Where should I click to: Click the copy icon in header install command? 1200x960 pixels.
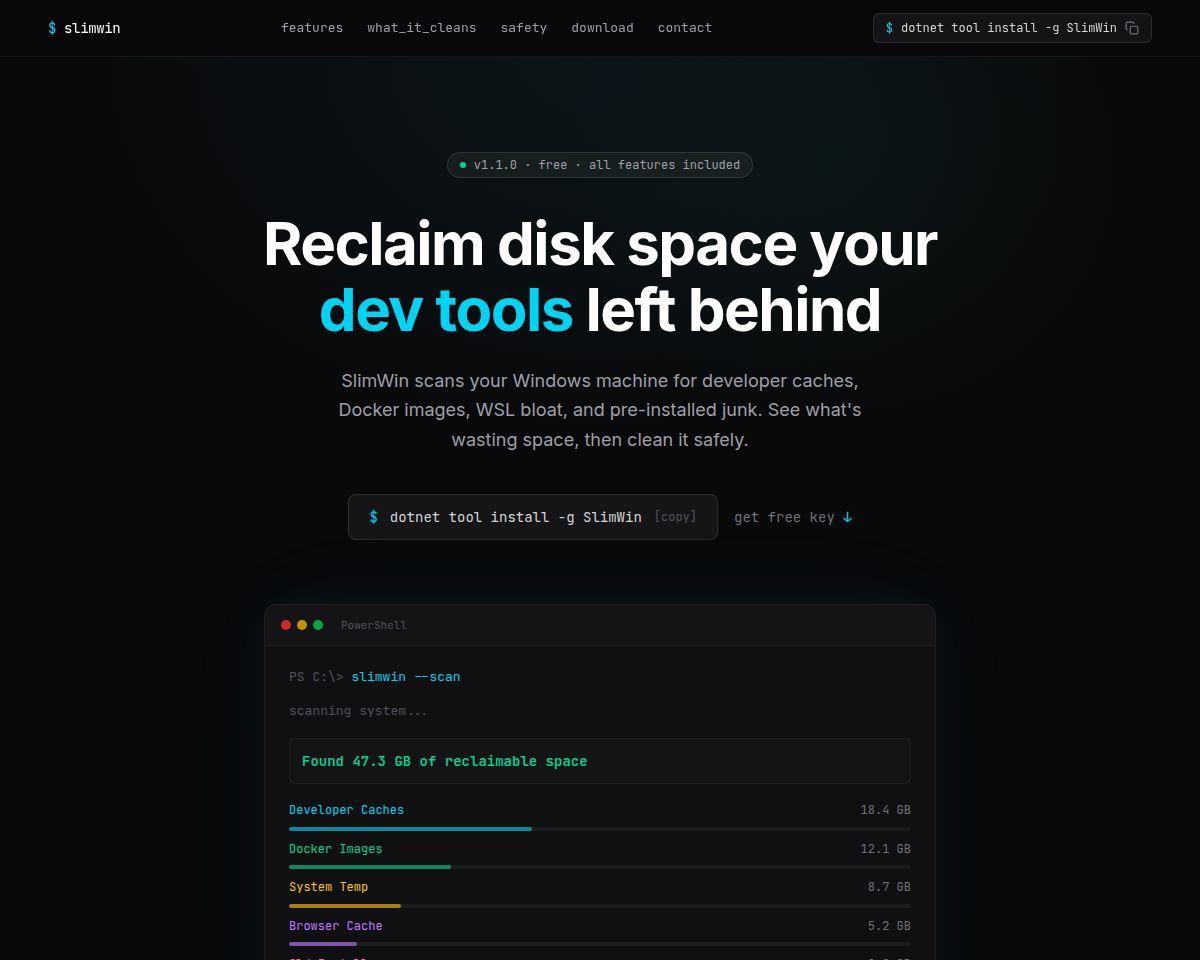pyautogui.click(x=1132, y=28)
